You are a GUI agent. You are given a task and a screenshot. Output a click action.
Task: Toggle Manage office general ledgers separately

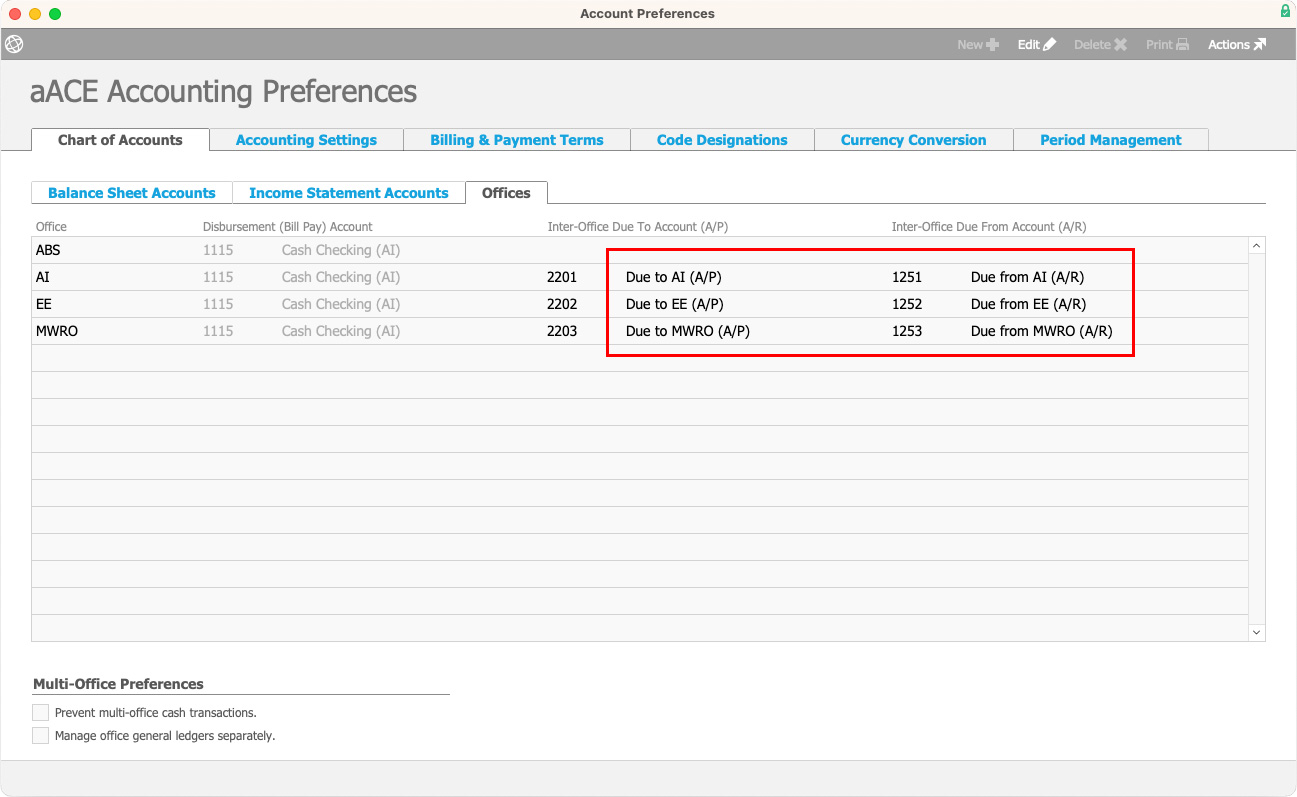click(x=41, y=736)
